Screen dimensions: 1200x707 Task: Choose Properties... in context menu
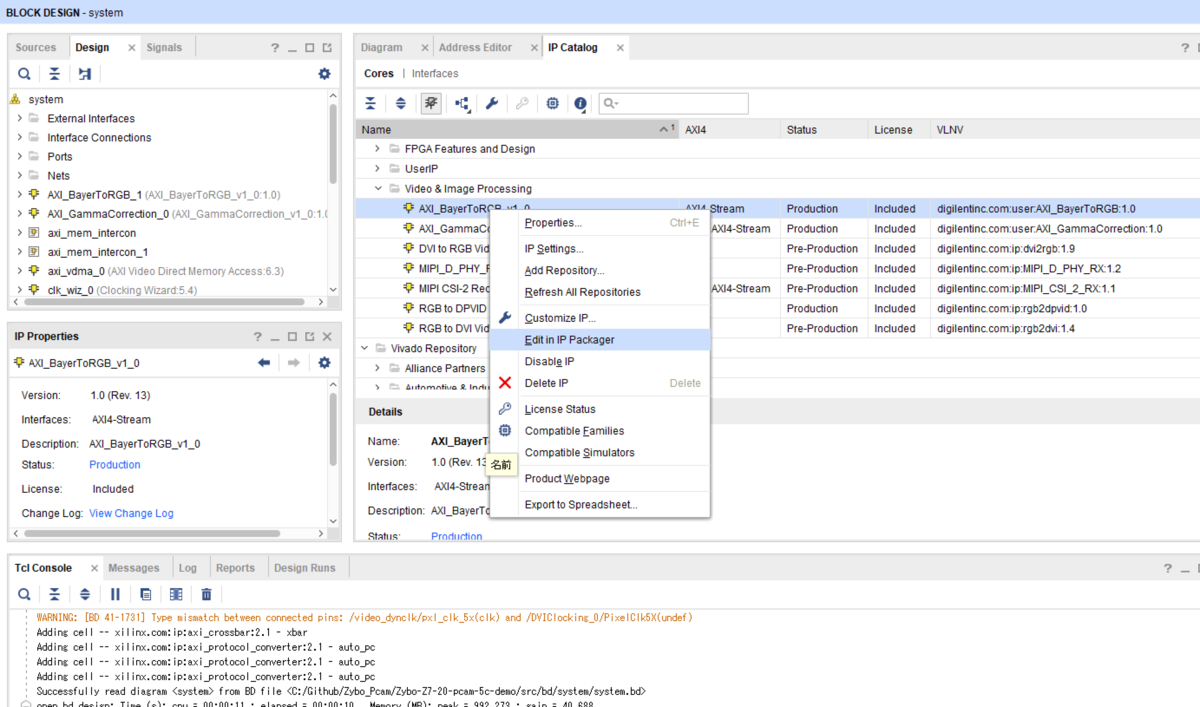600,223
